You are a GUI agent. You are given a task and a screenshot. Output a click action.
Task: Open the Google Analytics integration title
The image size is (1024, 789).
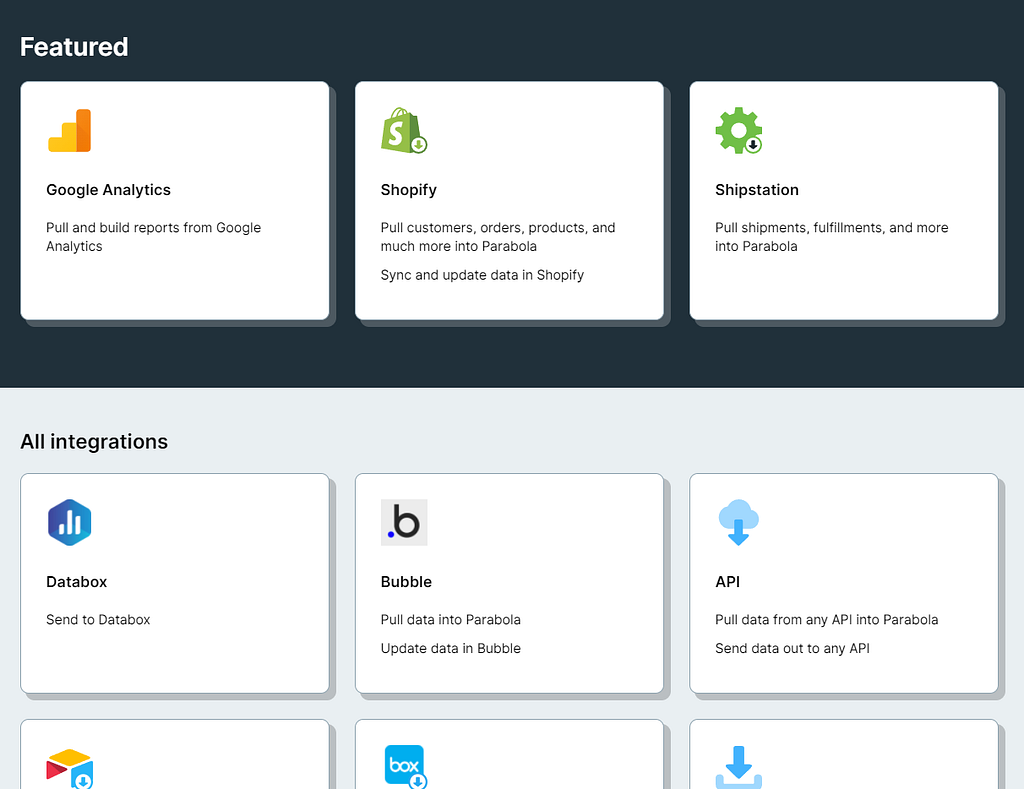[x=108, y=190]
